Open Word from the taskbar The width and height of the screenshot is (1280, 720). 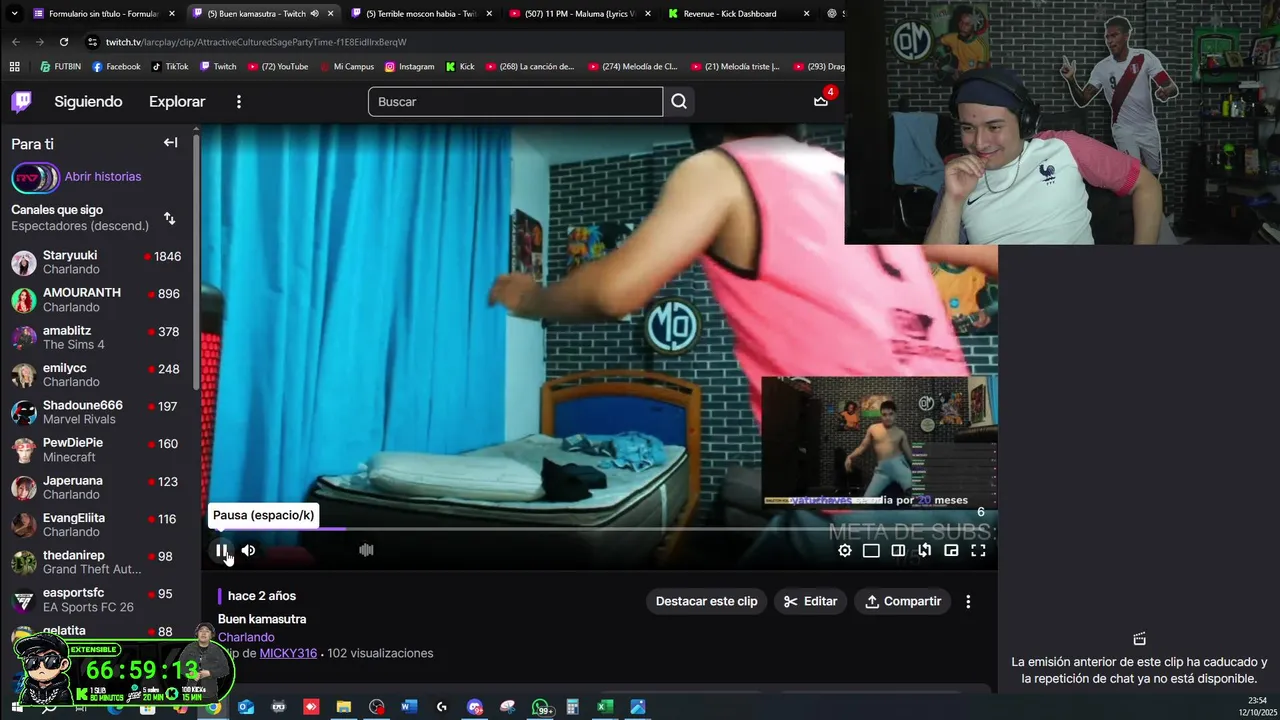click(409, 707)
